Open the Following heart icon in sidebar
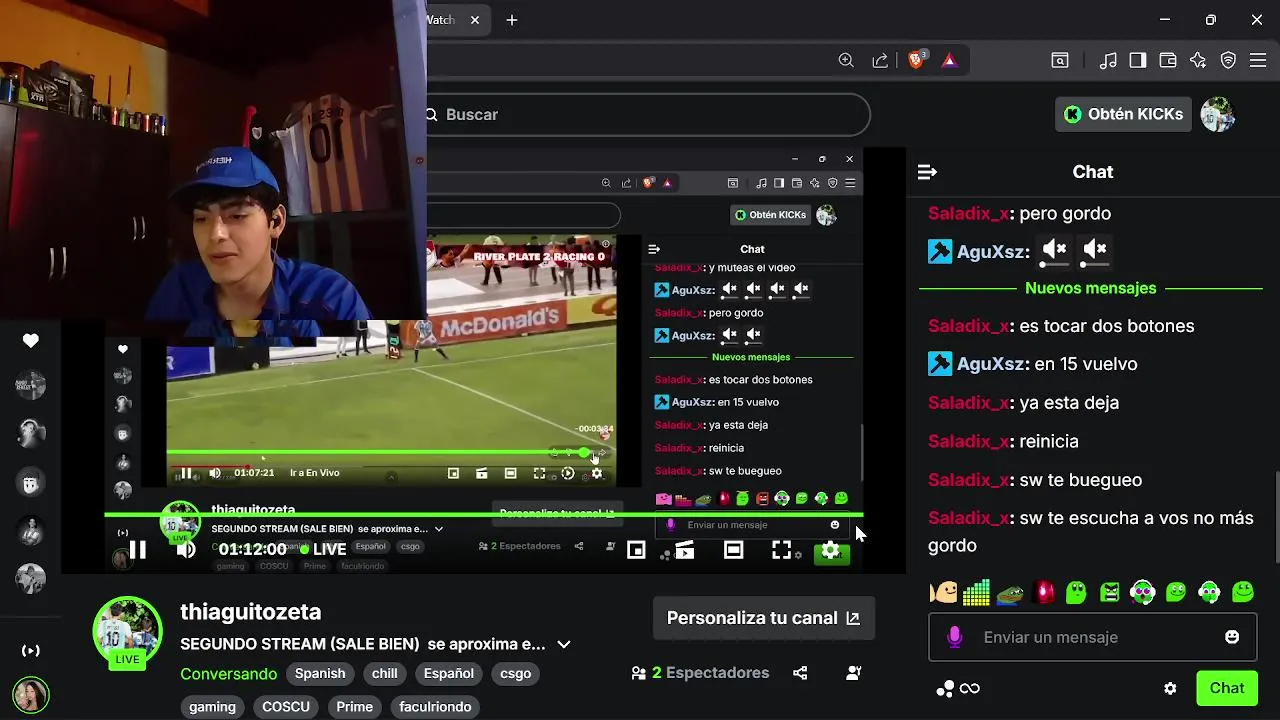 click(31, 341)
